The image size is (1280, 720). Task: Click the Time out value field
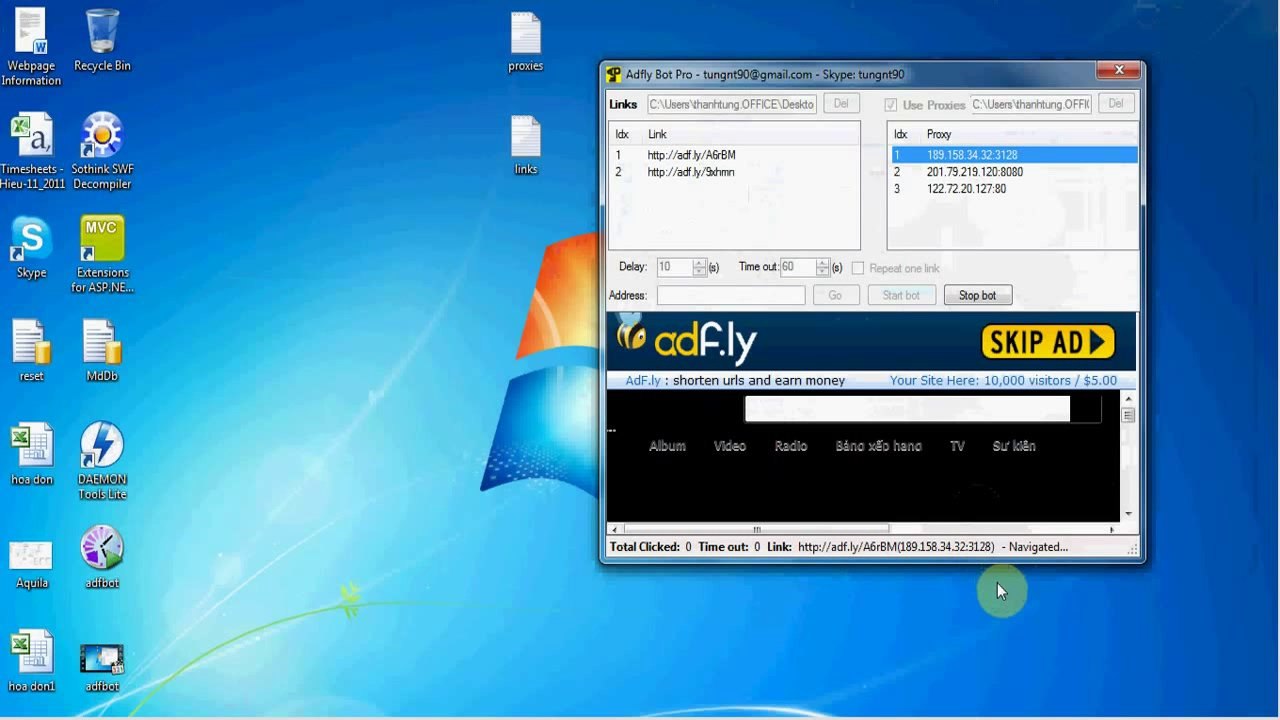click(798, 267)
